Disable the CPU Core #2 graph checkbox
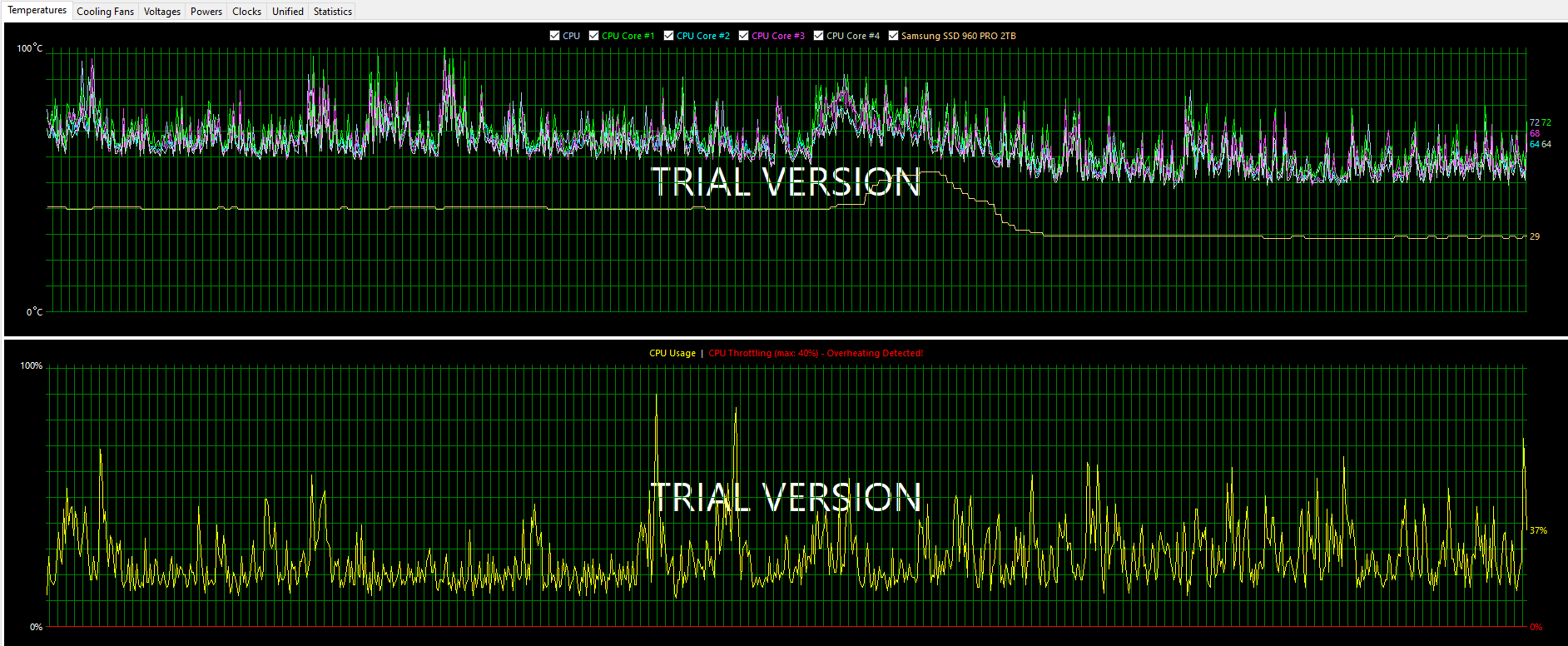The height and width of the screenshot is (646, 1568). click(x=668, y=36)
